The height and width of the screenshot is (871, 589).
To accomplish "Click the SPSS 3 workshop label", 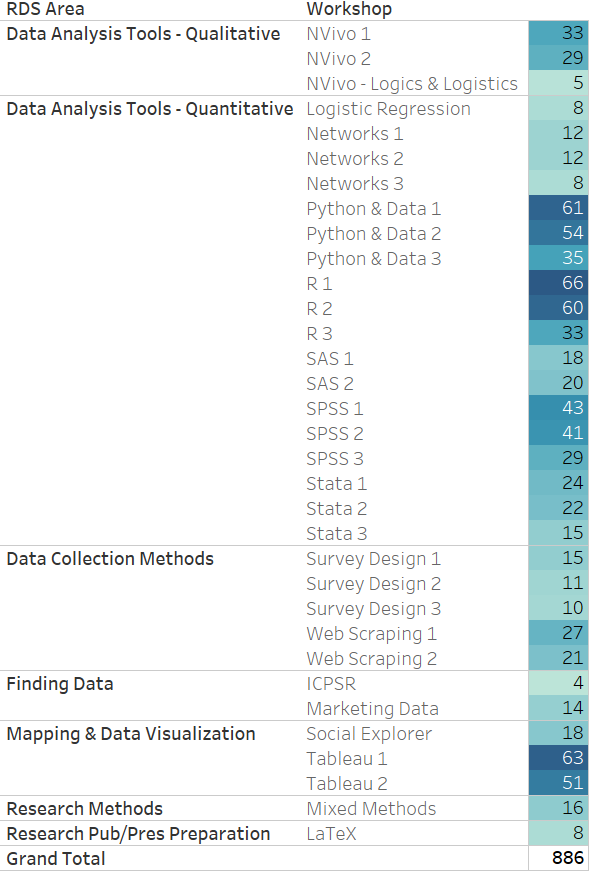I will 335,459.
